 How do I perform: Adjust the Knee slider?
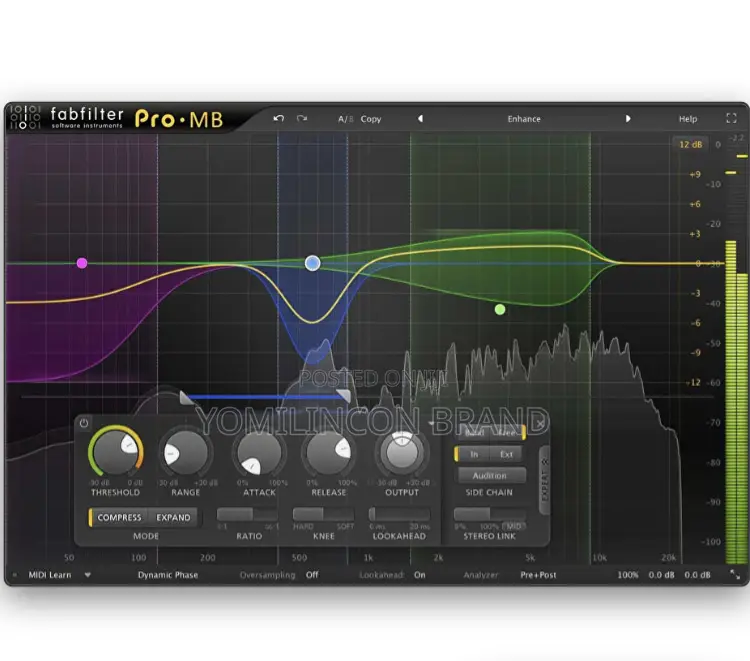tap(323, 514)
